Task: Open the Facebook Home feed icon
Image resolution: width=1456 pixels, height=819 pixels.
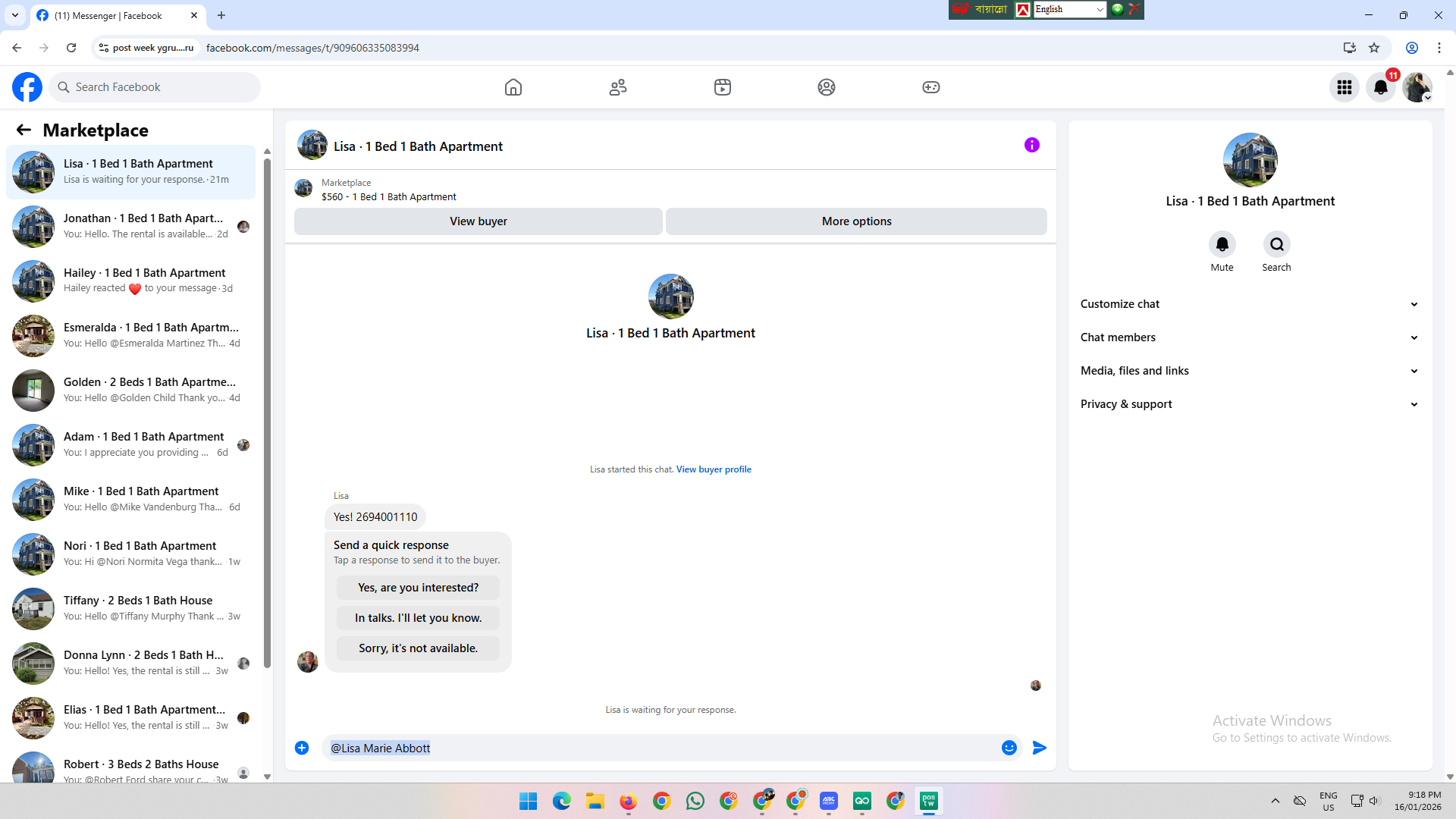Action: (x=513, y=87)
